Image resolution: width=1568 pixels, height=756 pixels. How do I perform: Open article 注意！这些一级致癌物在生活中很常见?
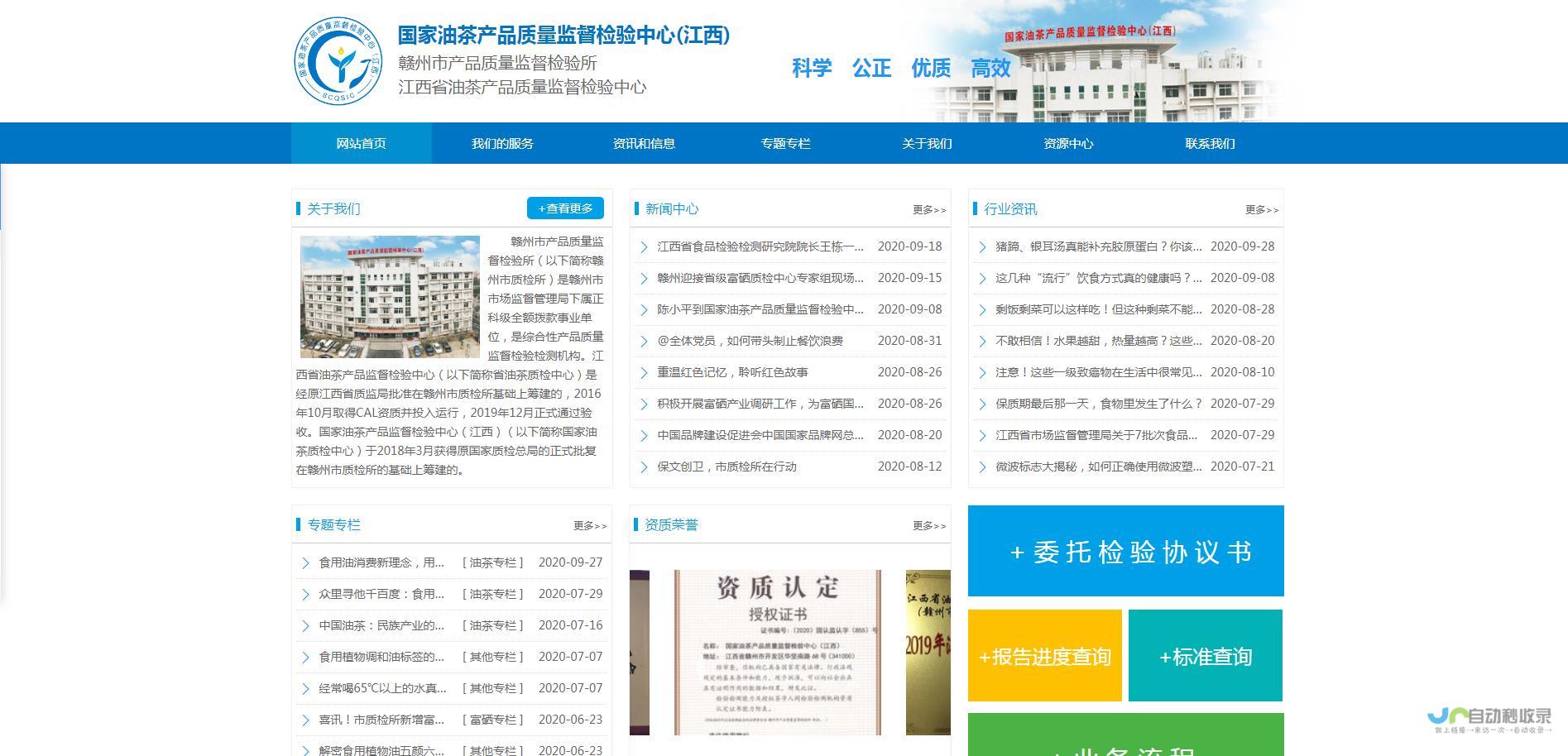(1099, 372)
